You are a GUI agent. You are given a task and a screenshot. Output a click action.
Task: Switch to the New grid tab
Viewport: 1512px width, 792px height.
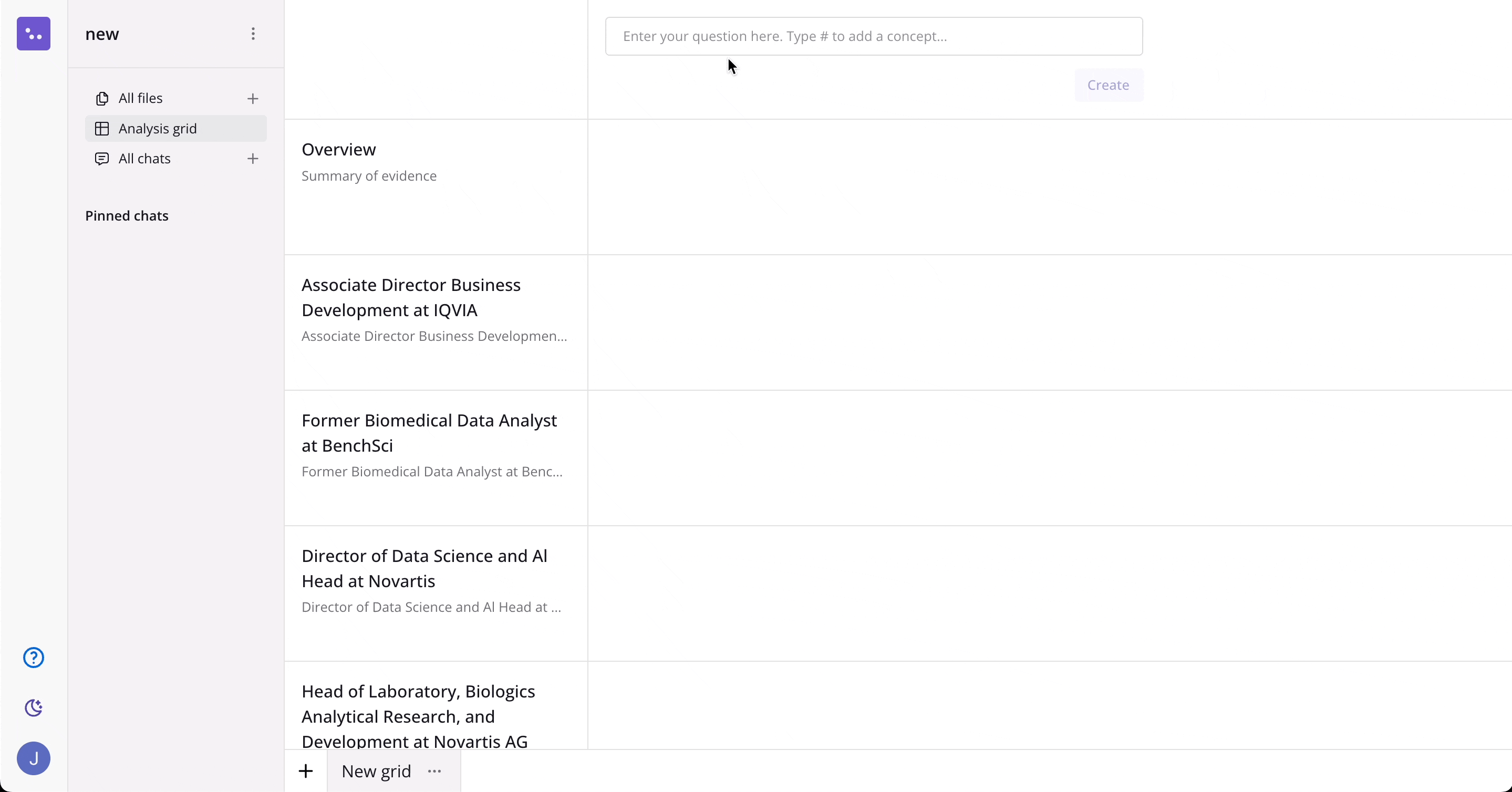[376, 771]
